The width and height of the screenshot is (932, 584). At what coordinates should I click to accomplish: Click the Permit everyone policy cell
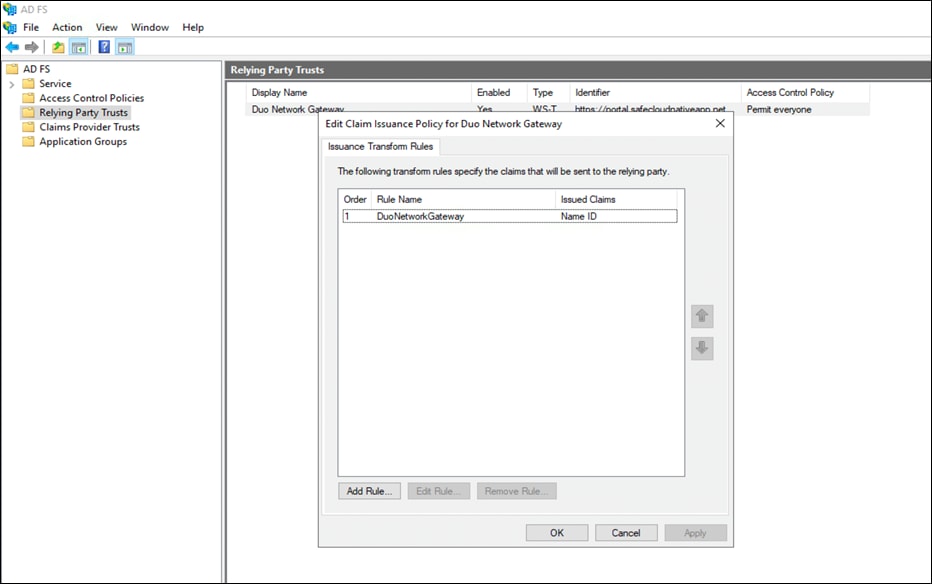pyautogui.click(x=779, y=109)
